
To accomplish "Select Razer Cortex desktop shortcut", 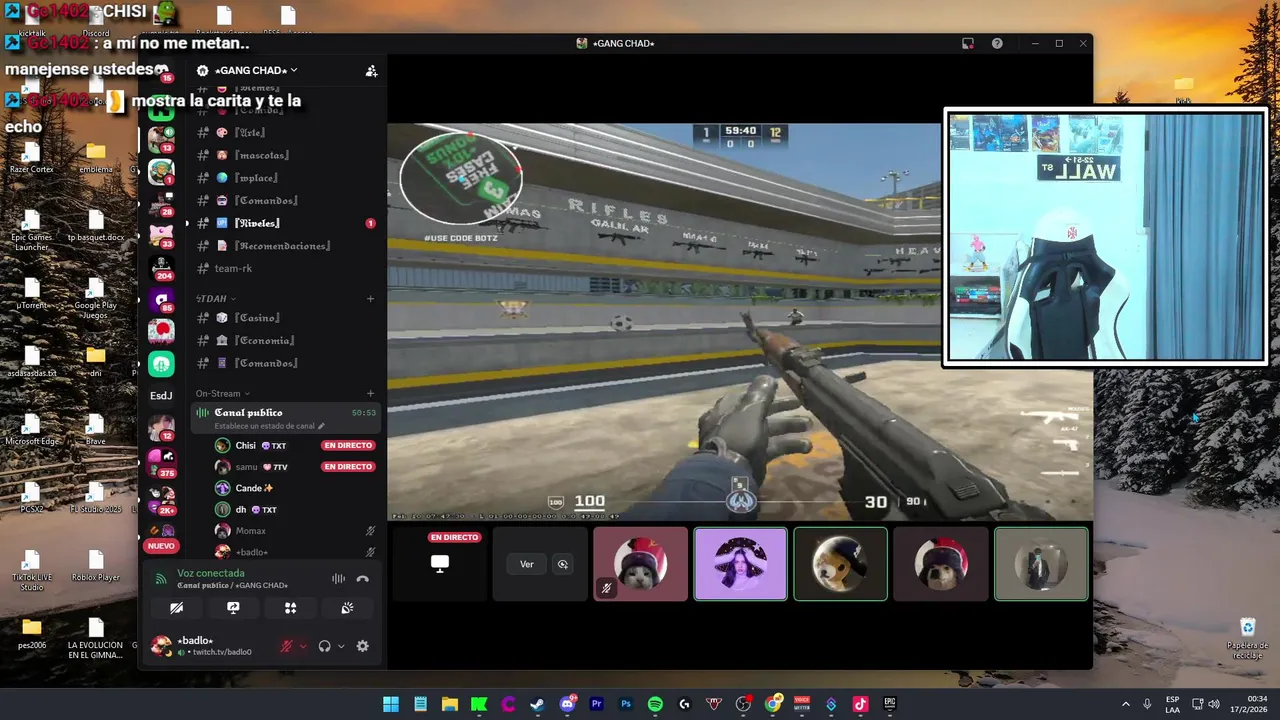I will click(x=32, y=157).
